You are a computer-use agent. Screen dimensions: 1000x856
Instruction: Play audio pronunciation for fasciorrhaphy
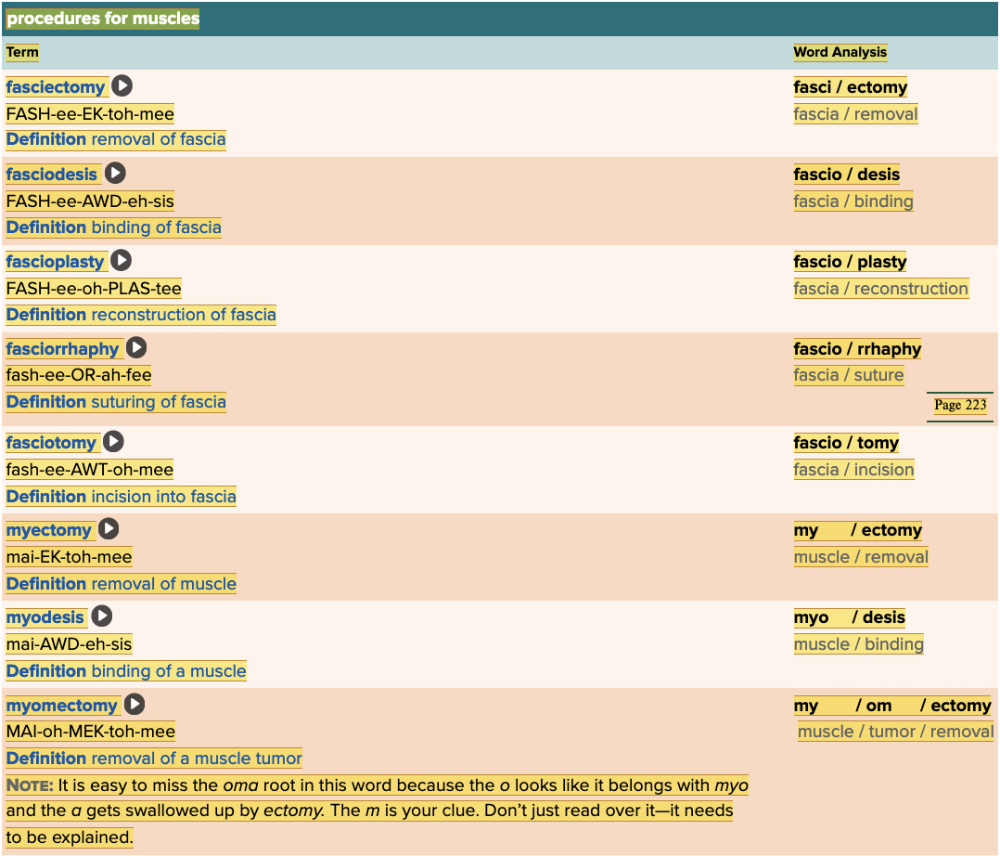pyautogui.click(x=136, y=348)
